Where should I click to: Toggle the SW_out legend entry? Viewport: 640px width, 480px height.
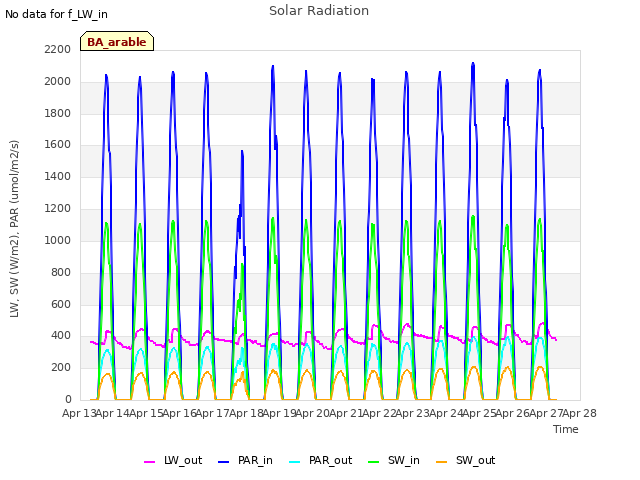click(465, 460)
